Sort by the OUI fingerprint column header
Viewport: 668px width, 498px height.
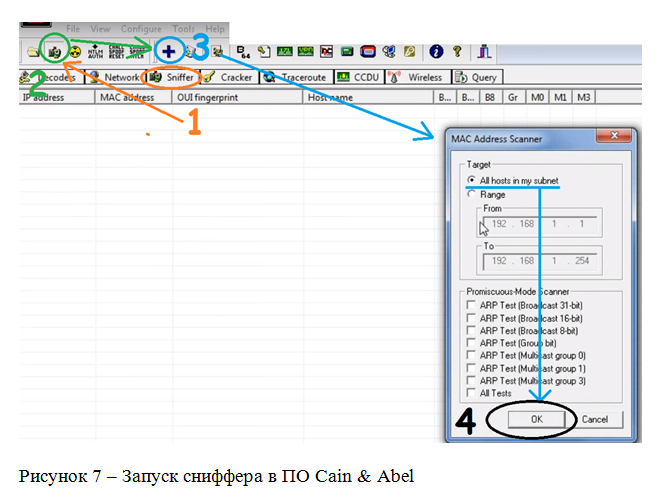[237, 98]
